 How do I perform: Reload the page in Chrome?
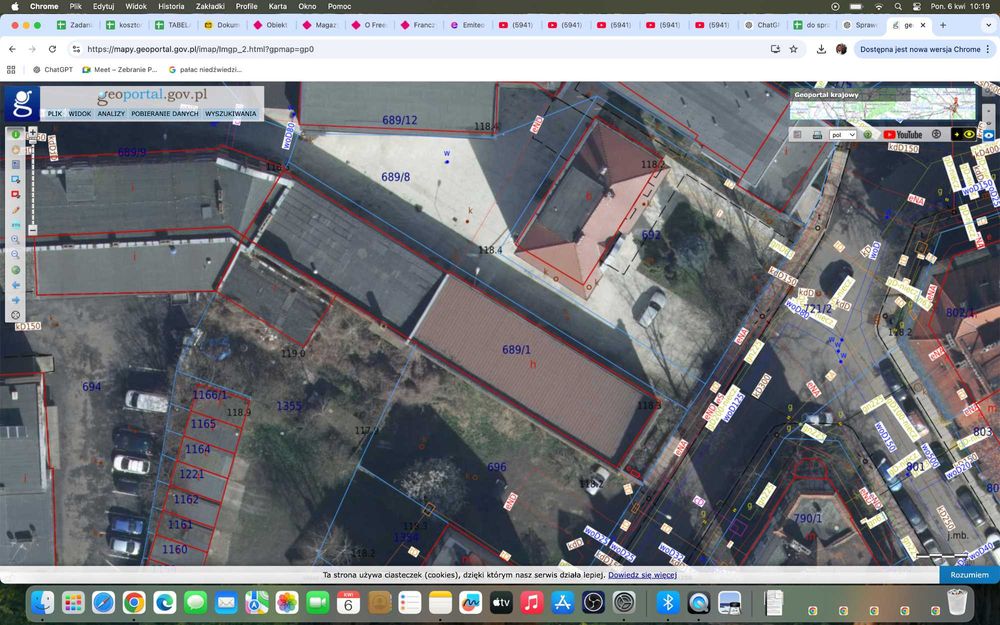(x=52, y=49)
